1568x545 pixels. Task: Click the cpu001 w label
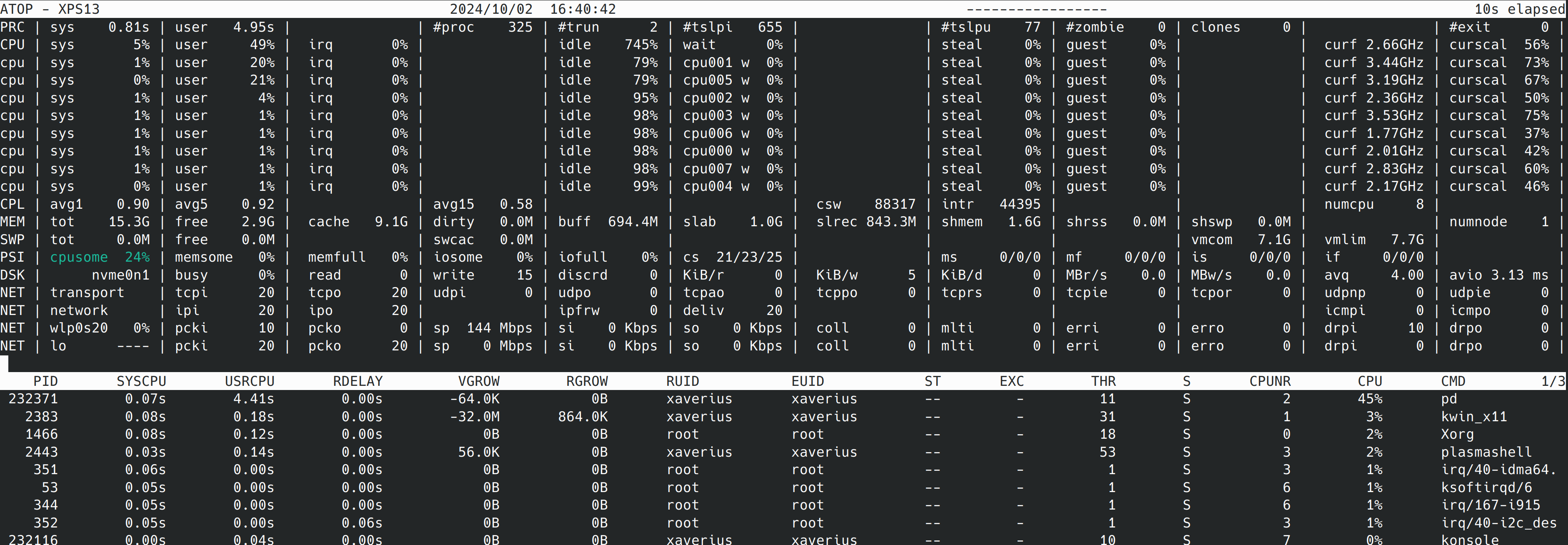[716, 63]
